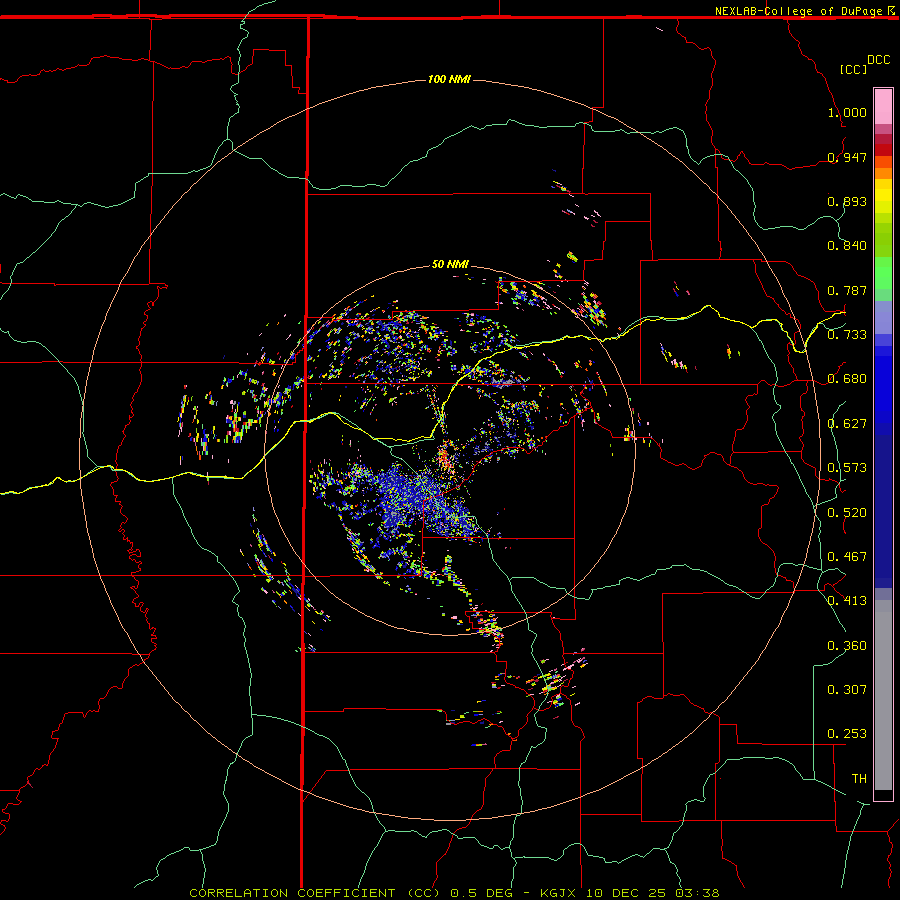Viewport: 900px width, 900px height.
Task: Click the 50 NMI range ring label
Action: 450,264
